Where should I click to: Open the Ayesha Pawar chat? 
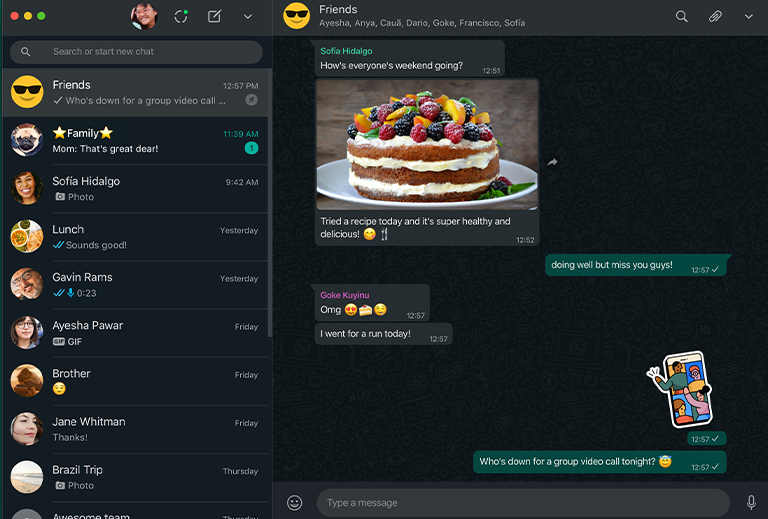pos(137,333)
